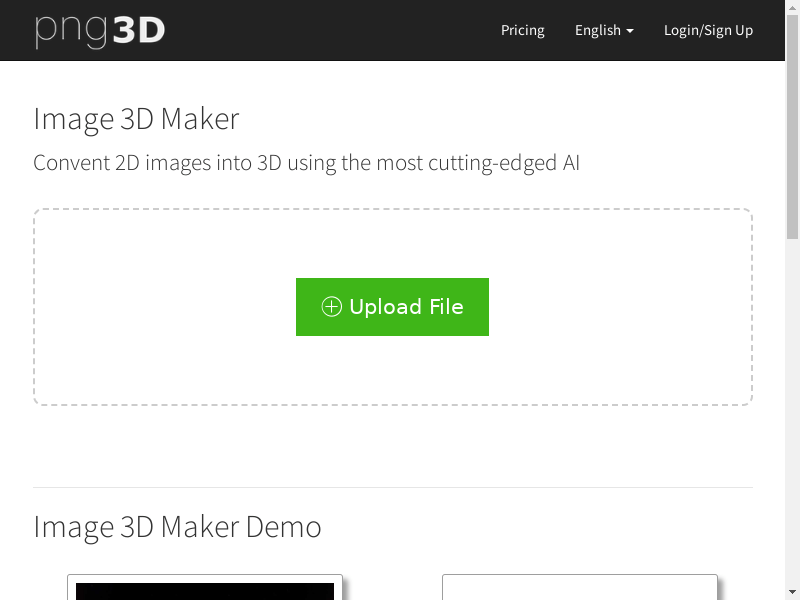Click the Image 3D Maker Demo heading
This screenshot has height=600, width=800.
(x=177, y=526)
